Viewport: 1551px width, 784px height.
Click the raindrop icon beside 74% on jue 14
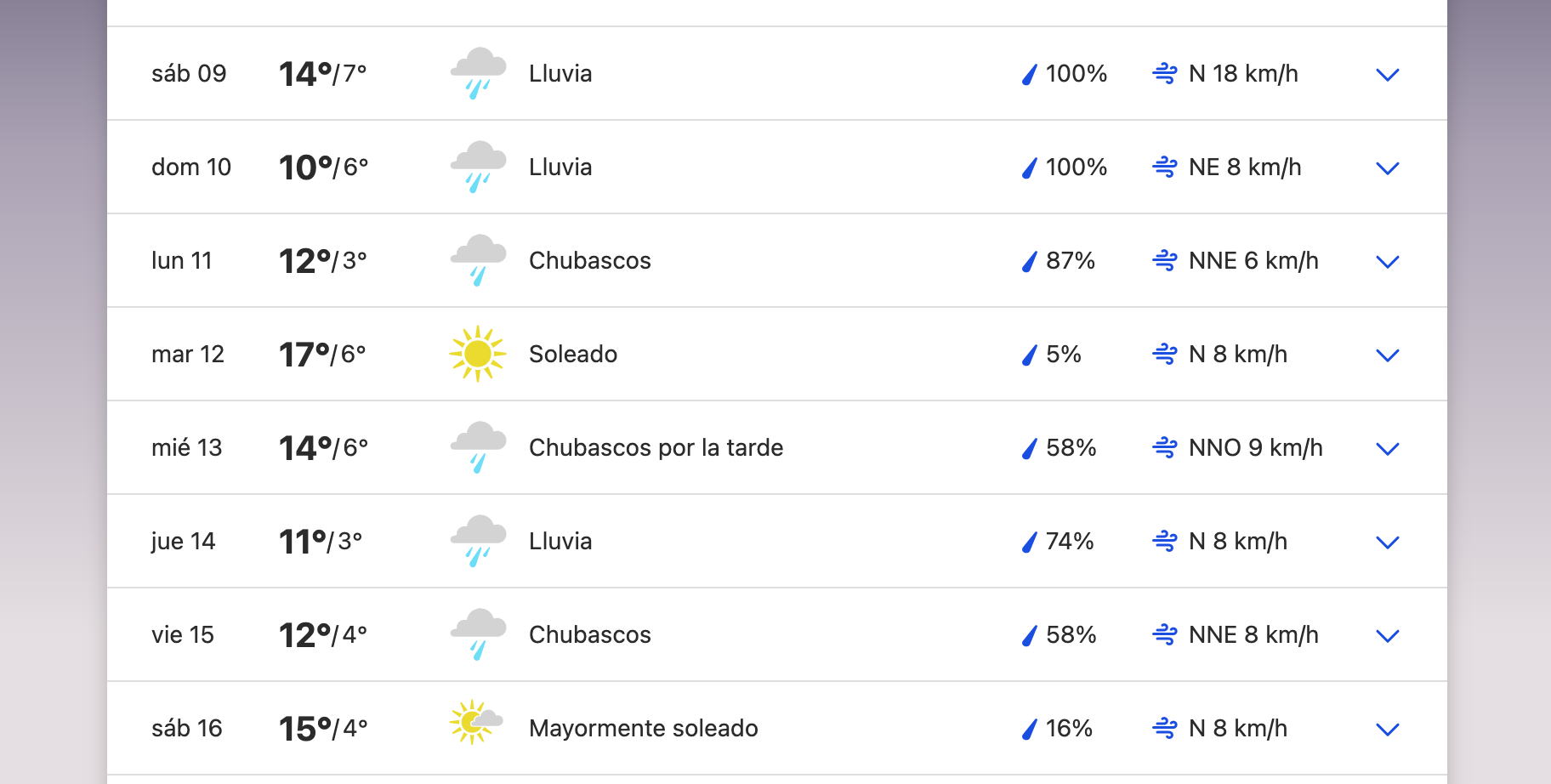[x=1030, y=542]
